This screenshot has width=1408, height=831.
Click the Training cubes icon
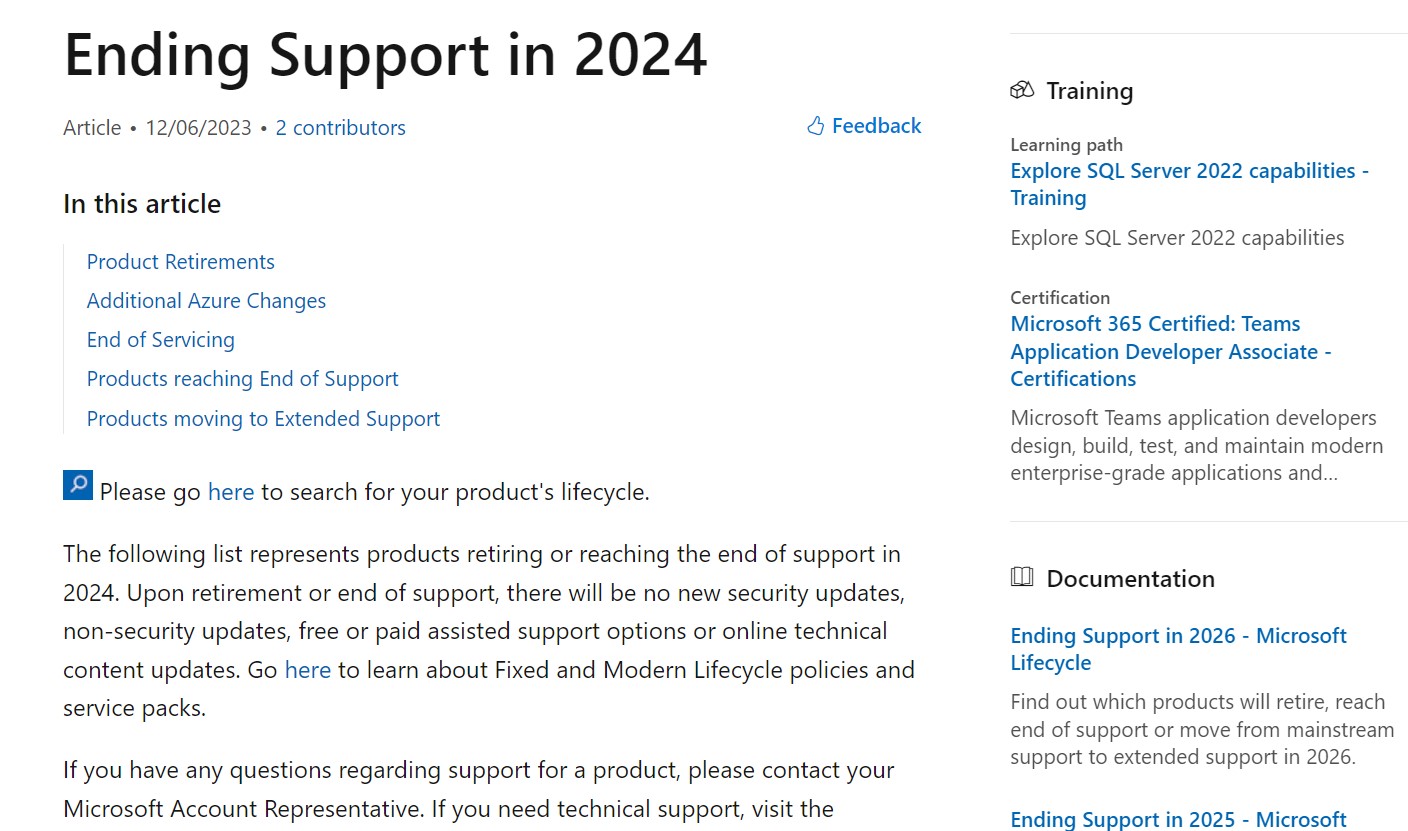(x=1021, y=91)
